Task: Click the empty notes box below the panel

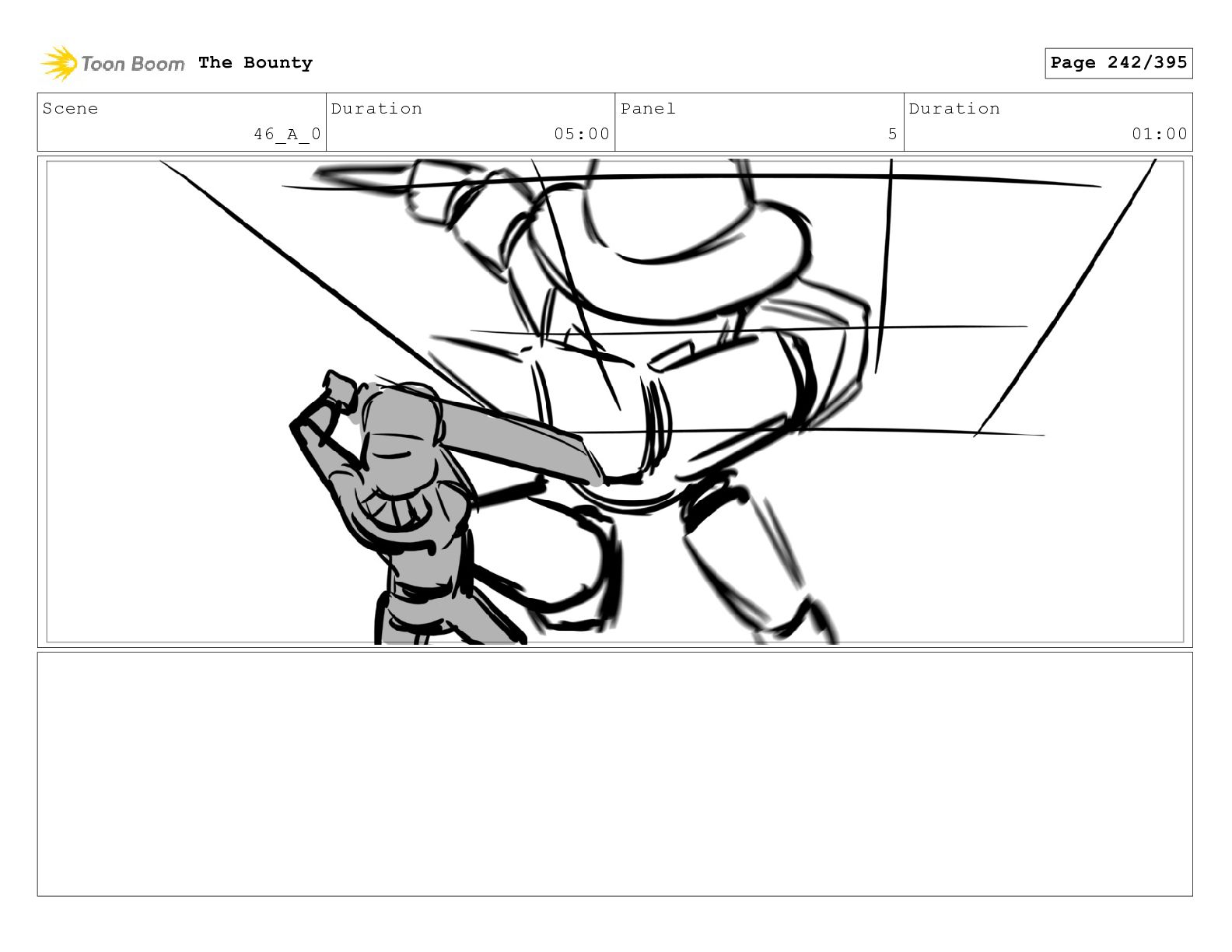Action: point(615,774)
